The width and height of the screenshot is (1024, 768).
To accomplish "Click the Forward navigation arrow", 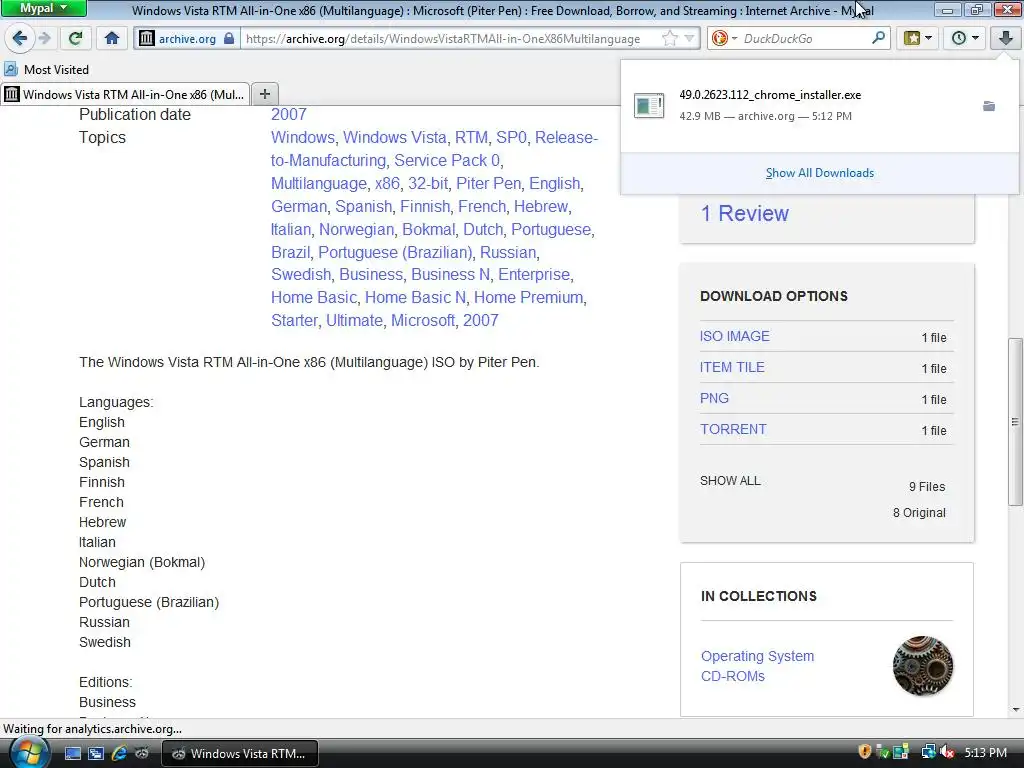I will 45,39.
